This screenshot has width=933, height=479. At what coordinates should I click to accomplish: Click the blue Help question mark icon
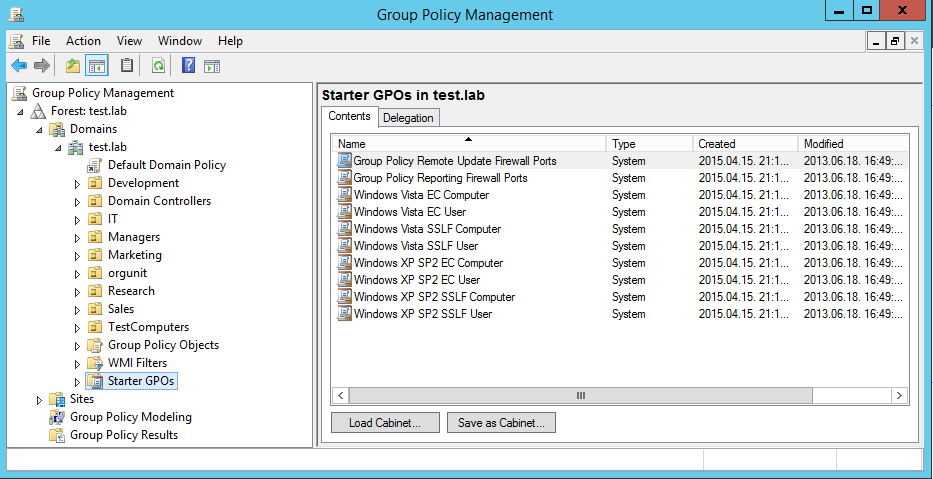point(189,65)
